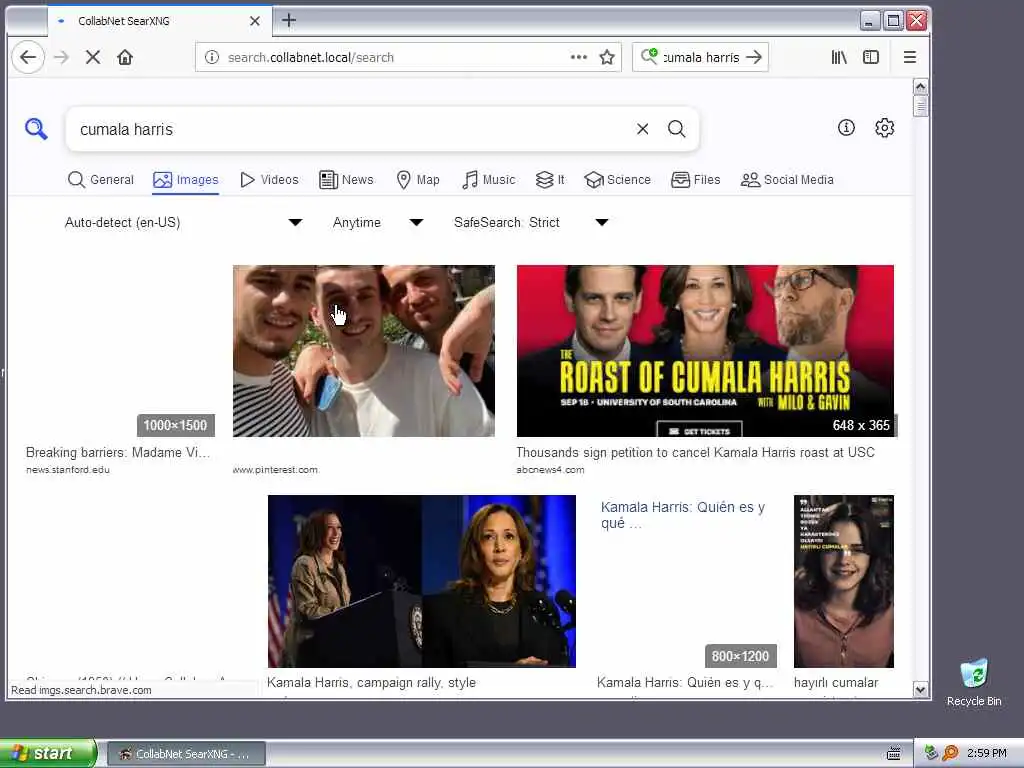Click the system tray clock 2:59 PM
Screen dimensions: 1024x768
(x=987, y=754)
